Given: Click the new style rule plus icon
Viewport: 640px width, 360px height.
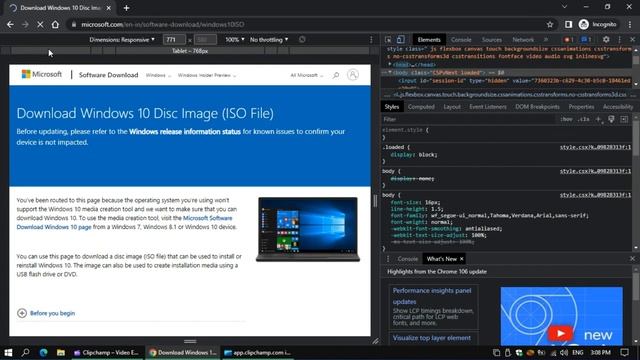Looking at the screenshot, I should pyautogui.click(x=598, y=119).
